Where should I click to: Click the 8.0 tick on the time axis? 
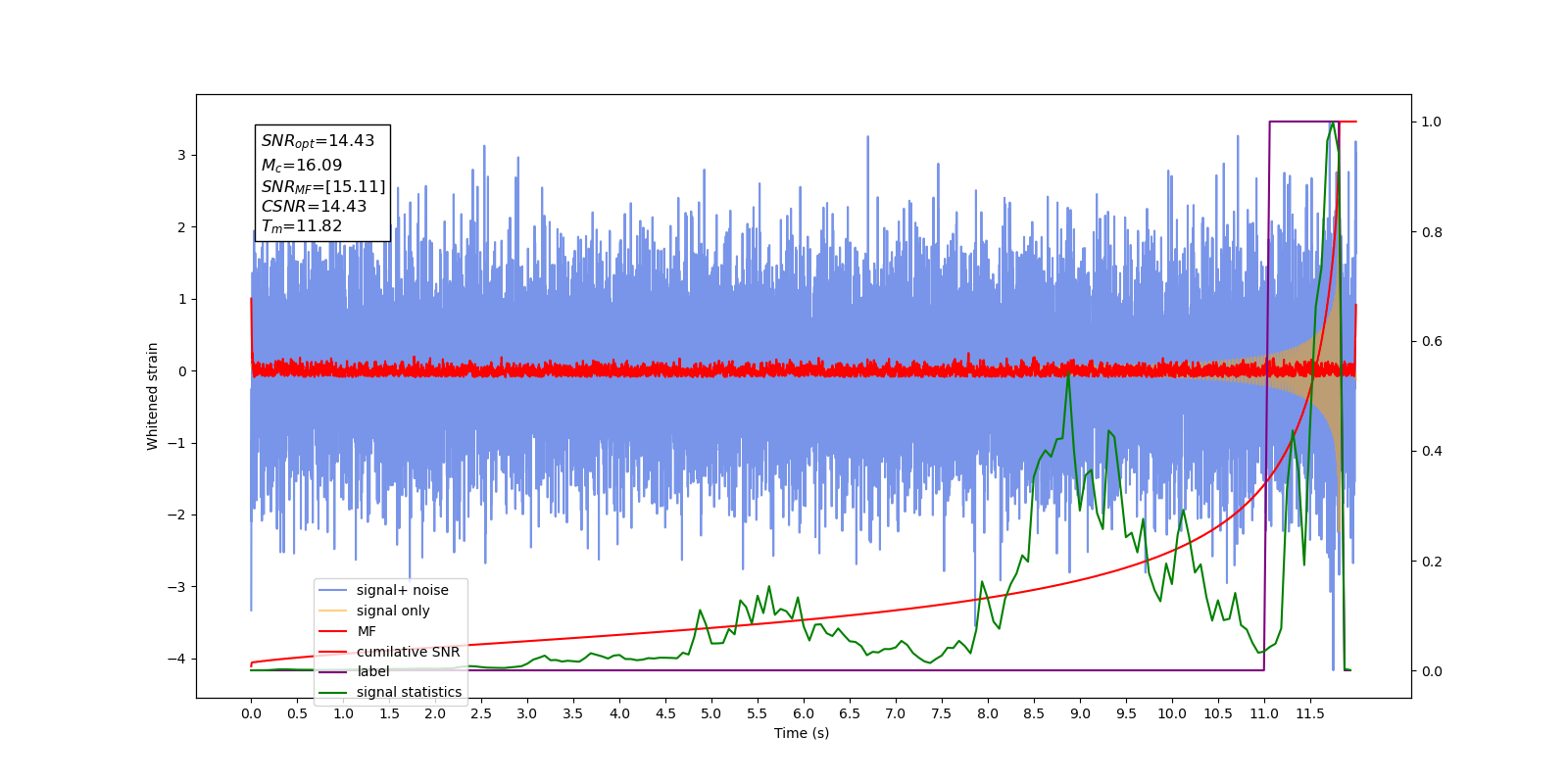click(x=988, y=713)
